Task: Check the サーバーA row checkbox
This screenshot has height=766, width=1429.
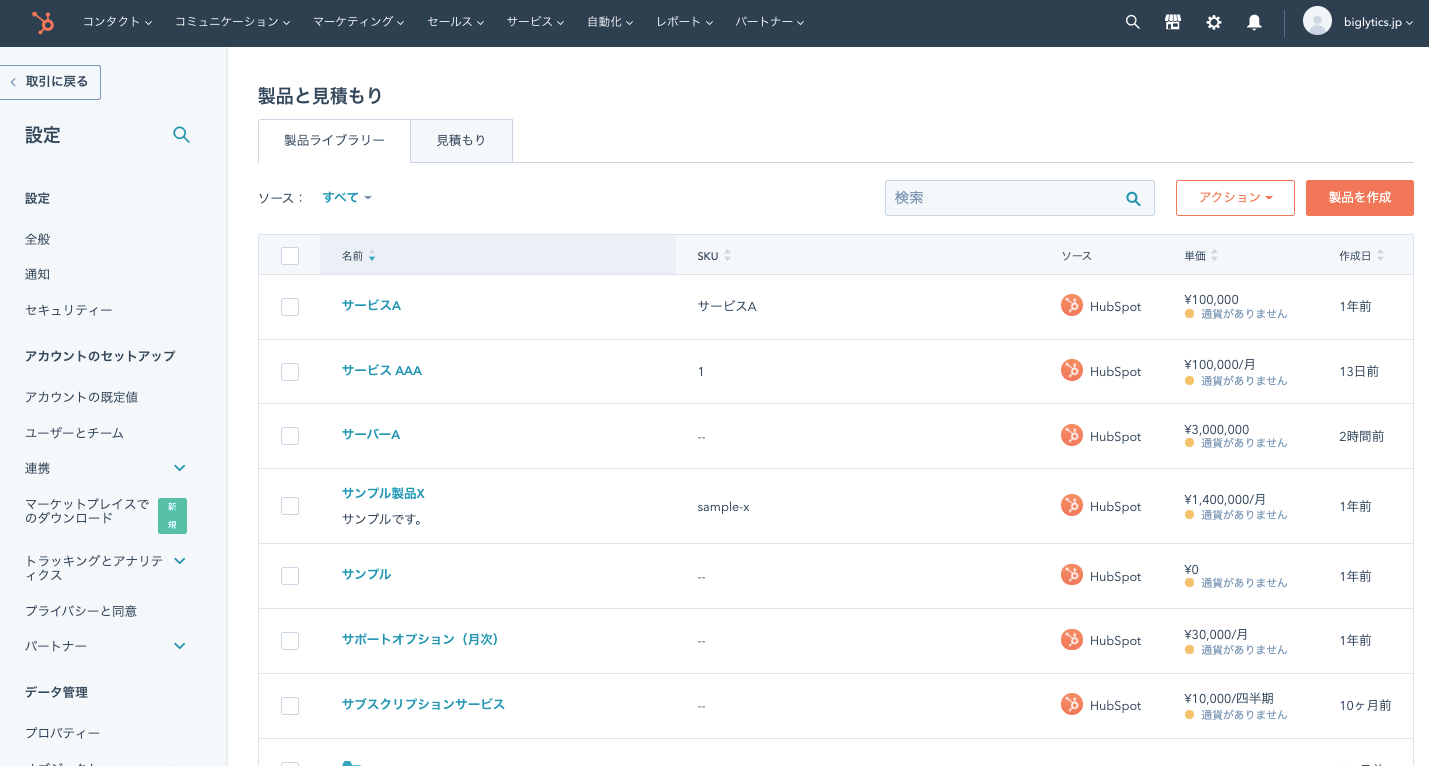Action: [x=290, y=436]
